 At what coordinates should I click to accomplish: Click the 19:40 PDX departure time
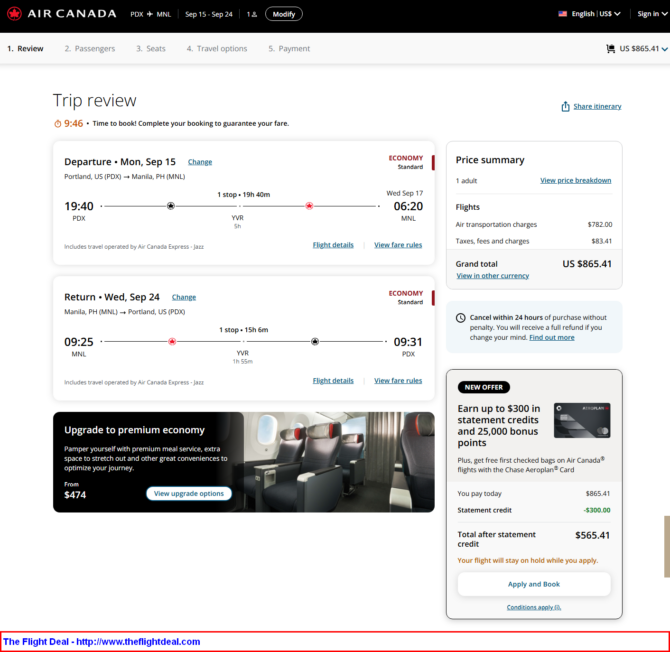pos(79,206)
